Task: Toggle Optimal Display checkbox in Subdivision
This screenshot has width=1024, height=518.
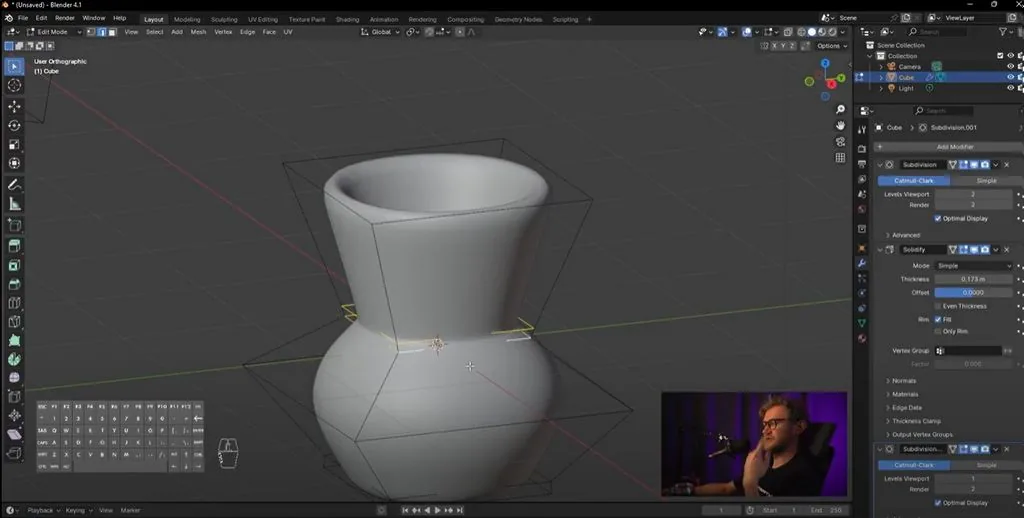Action: (938, 218)
